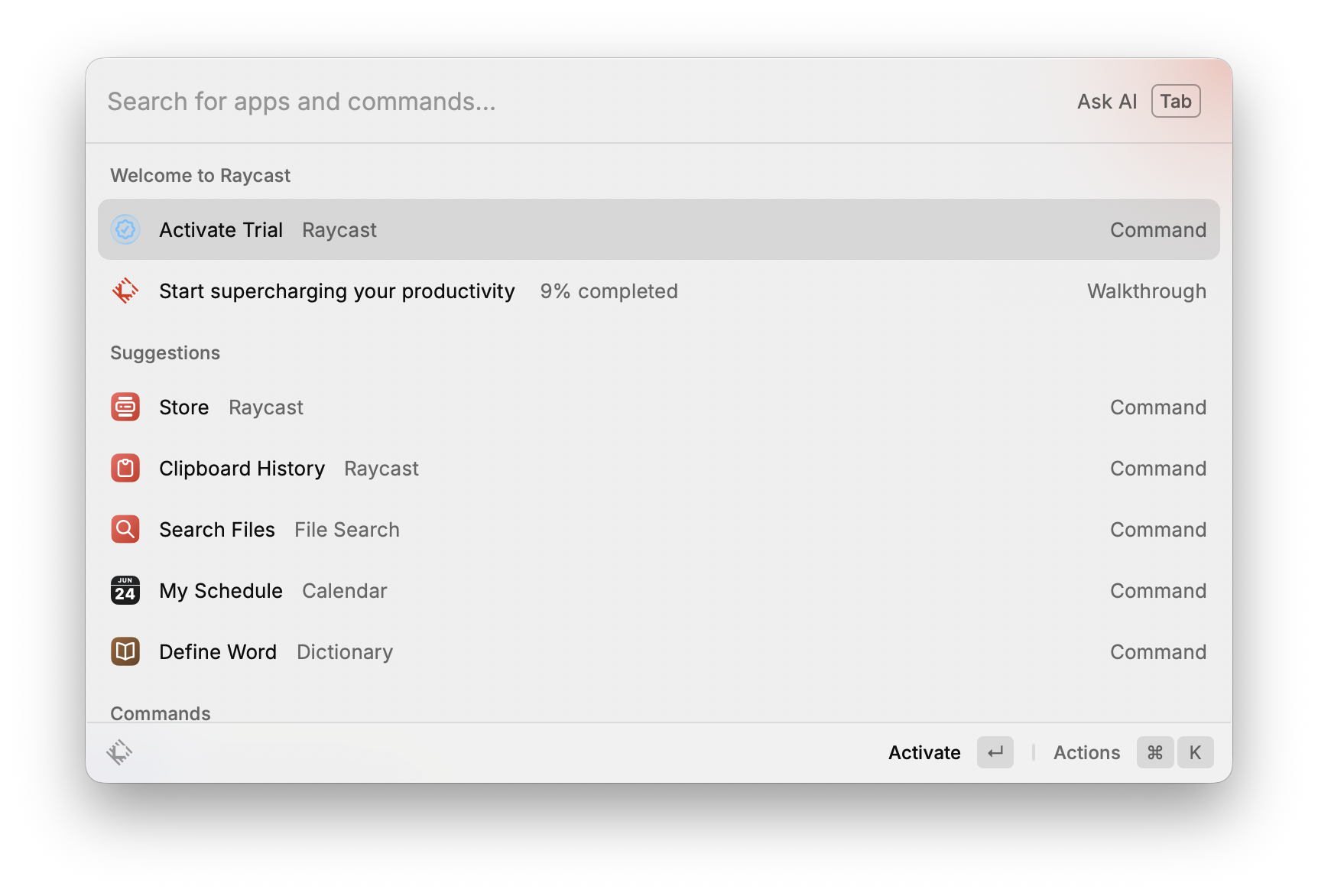This screenshot has width=1318, height=896.
Task: Click the Commands section header
Action: (161, 713)
